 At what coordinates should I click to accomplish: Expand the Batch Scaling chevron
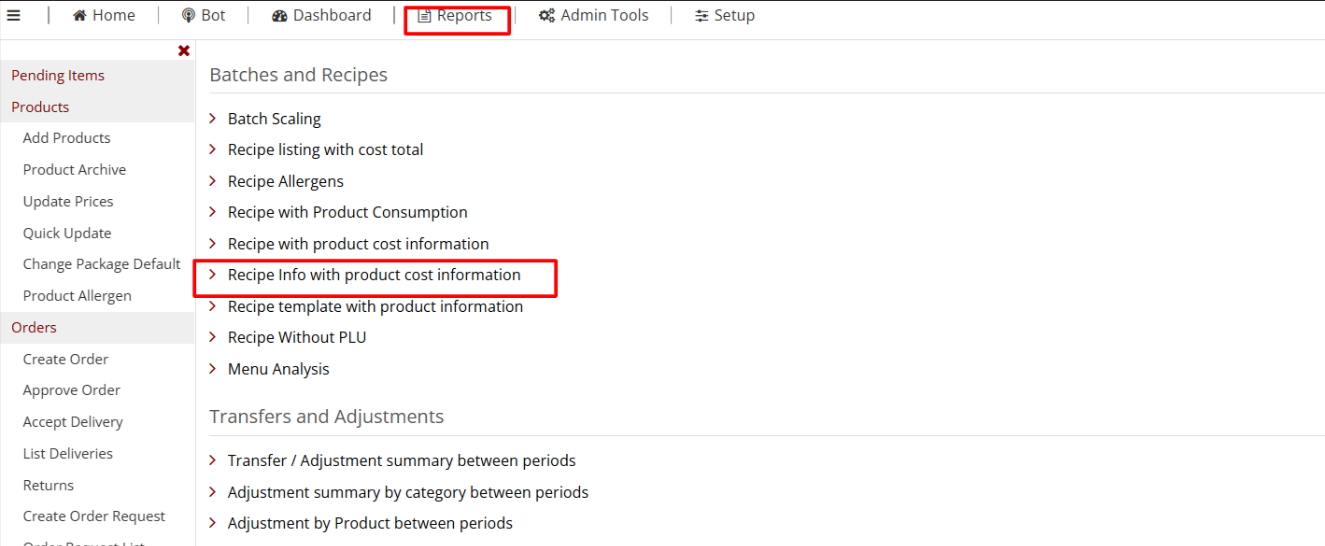(213, 119)
